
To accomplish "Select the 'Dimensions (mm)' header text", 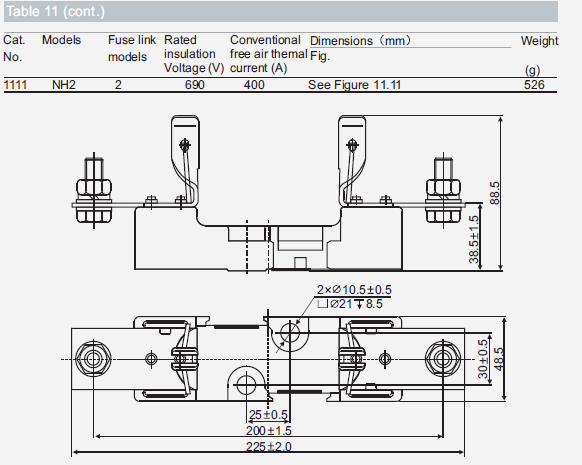I will tap(360, 40).
